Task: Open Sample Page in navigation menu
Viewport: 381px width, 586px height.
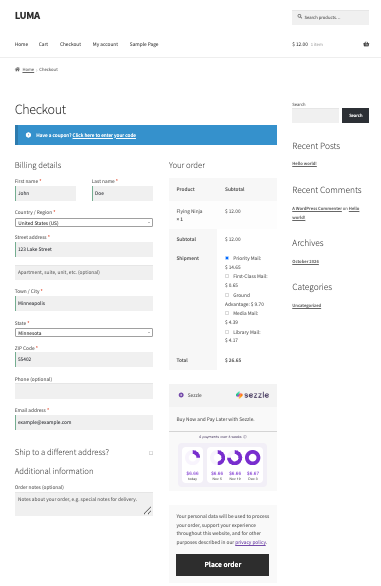Action: 144,44
